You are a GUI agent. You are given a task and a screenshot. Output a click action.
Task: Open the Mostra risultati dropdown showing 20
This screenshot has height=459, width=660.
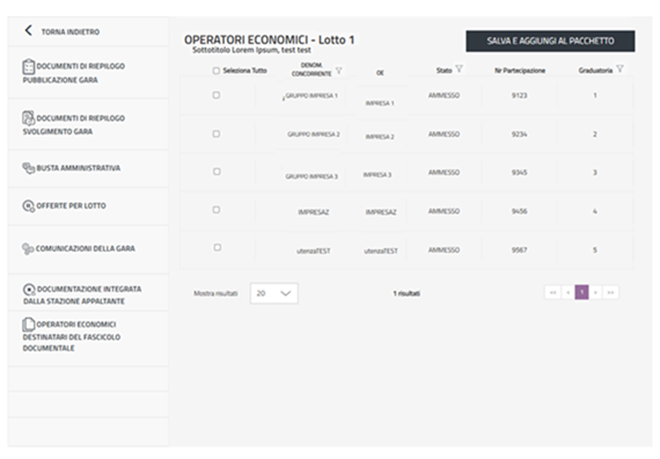click(x=274, y=293)
